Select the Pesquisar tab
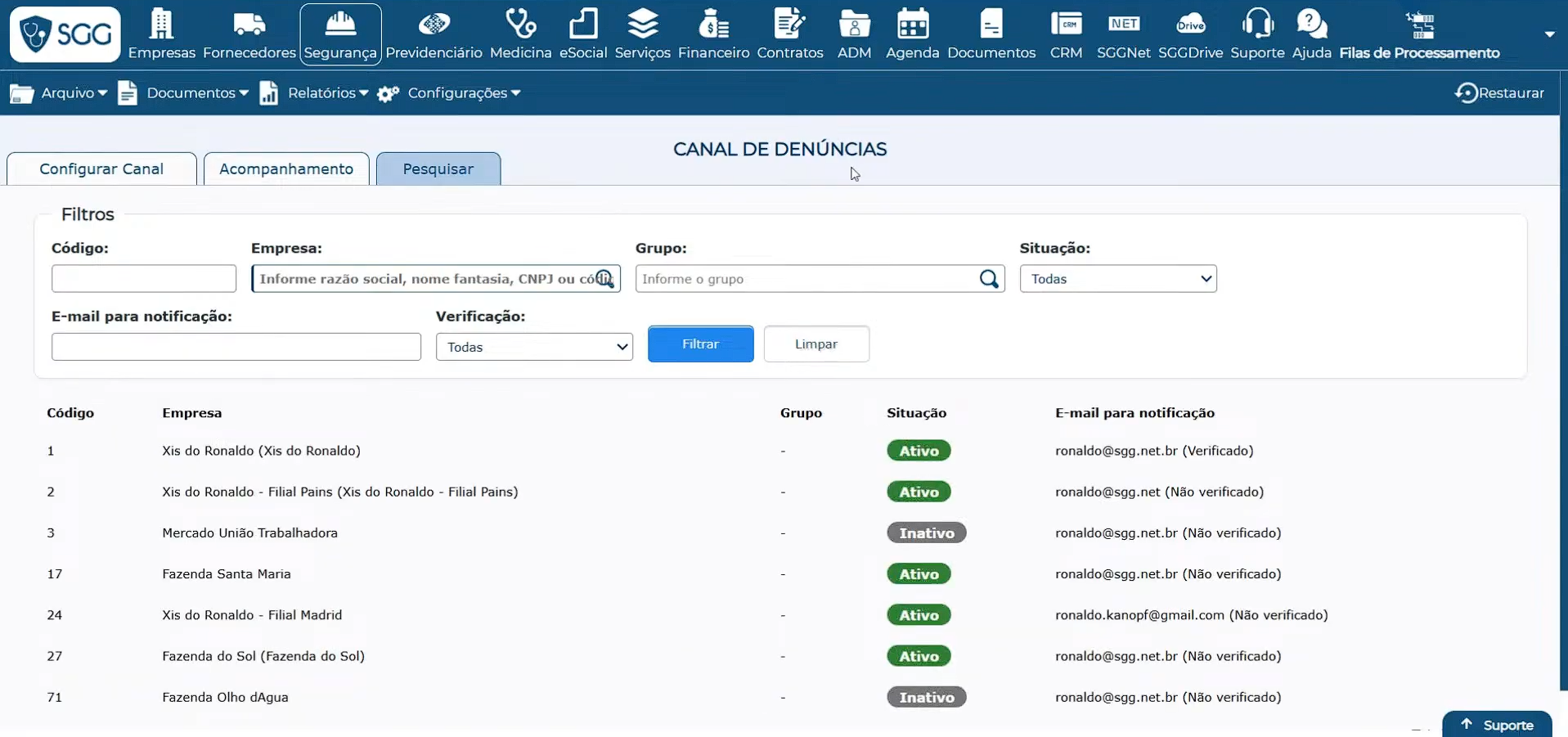The width and height of the screenshot is (1568, 737). 438,169
